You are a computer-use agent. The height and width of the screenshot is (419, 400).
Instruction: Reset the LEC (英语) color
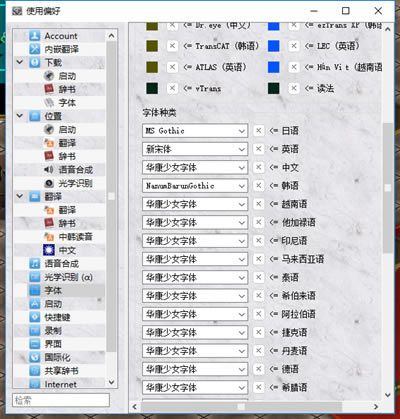point(294,46)
